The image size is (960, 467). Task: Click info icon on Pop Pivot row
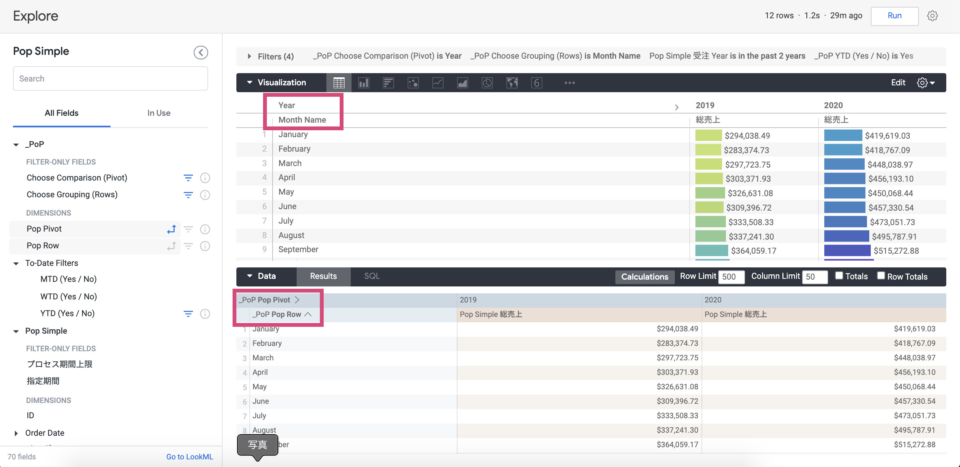tap(205, 229)
